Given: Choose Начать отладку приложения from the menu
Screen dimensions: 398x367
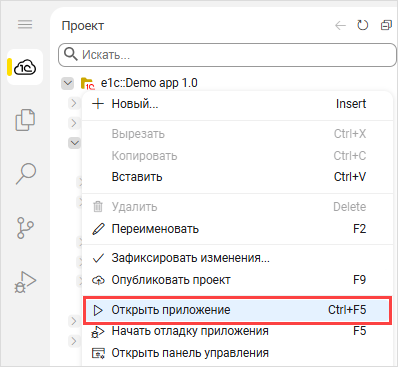Looking at the screenshot, I should tap(237, 331).
